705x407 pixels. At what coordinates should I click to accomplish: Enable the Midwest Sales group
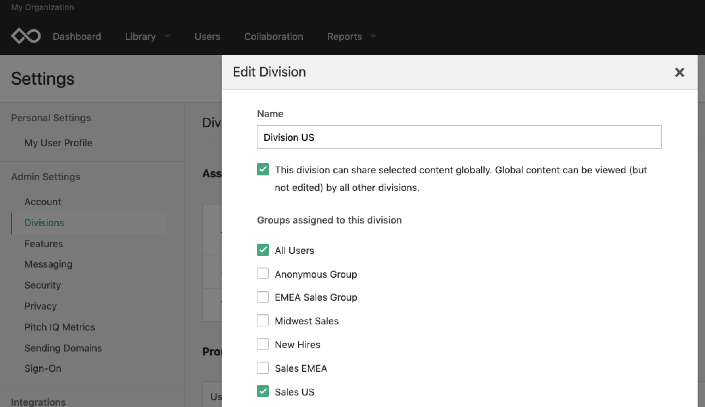tap(263, 321)
